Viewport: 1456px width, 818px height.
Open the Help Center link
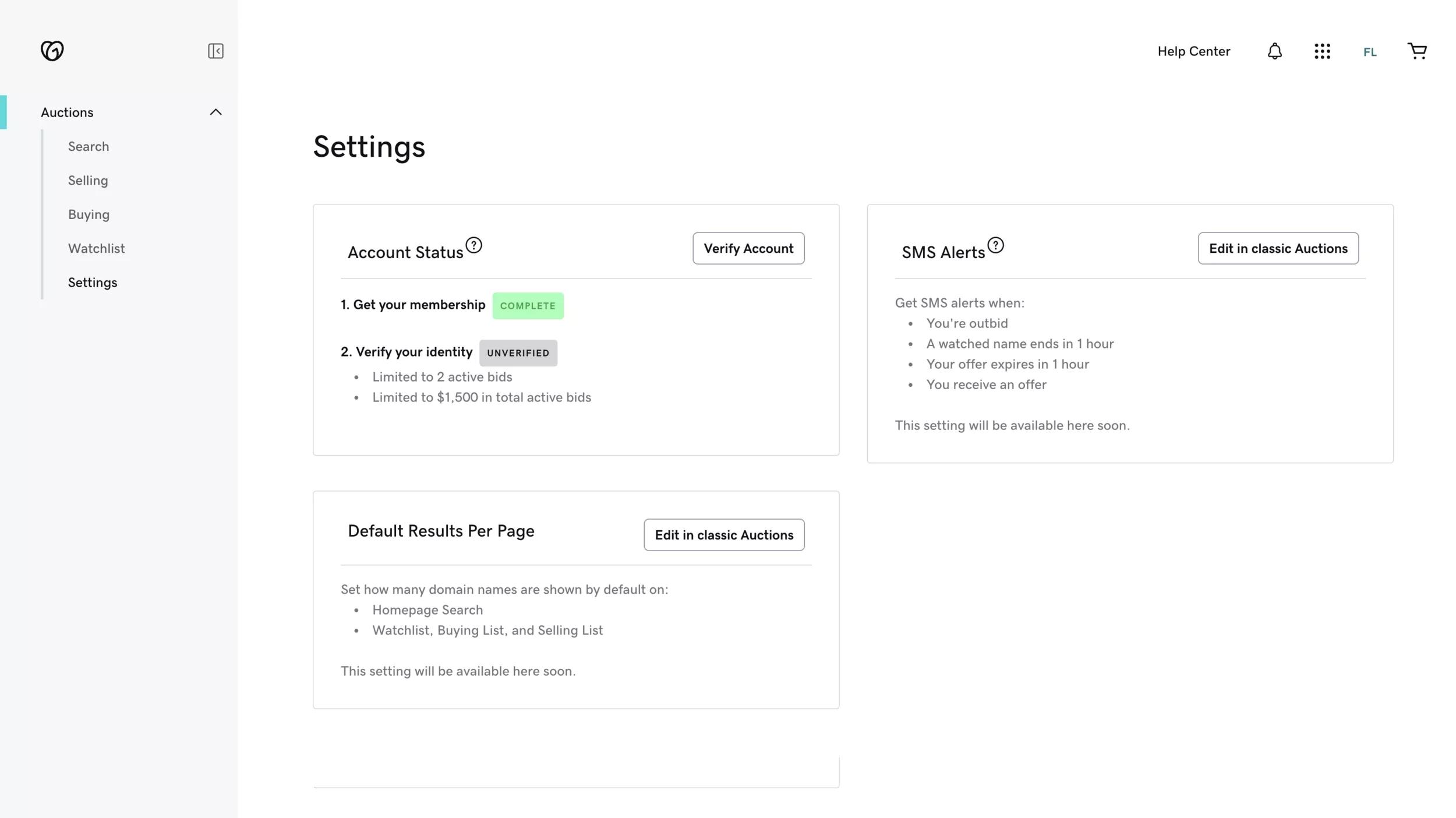(x=1193, y=51)
